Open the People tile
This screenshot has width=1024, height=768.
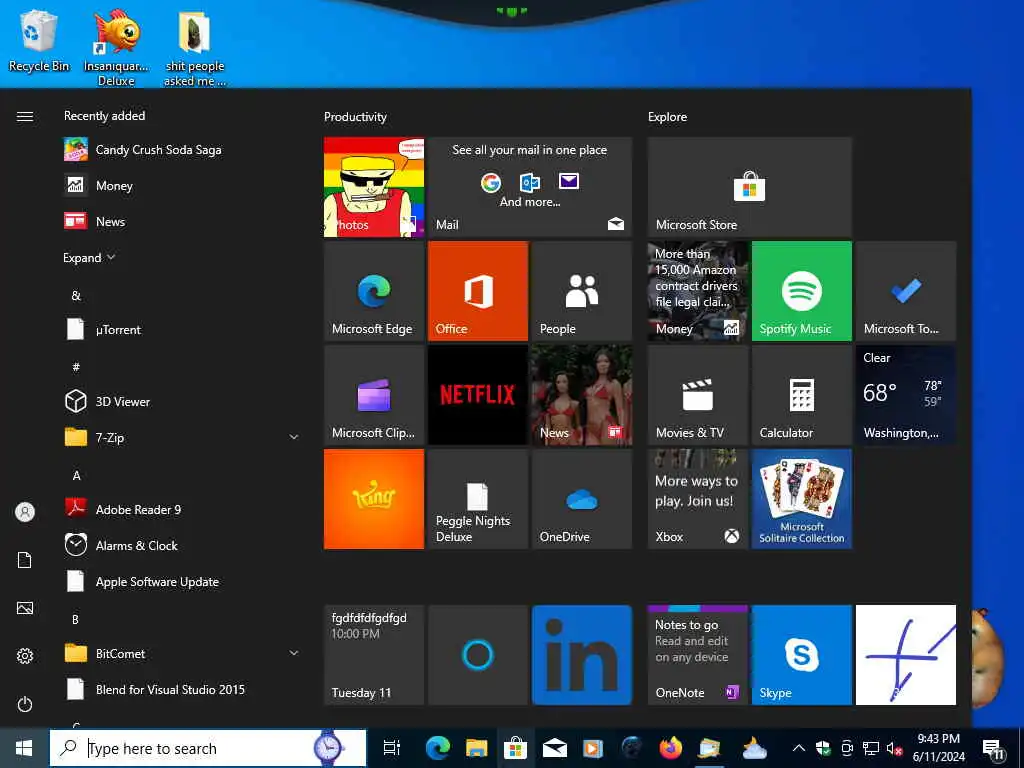(581, 291)
